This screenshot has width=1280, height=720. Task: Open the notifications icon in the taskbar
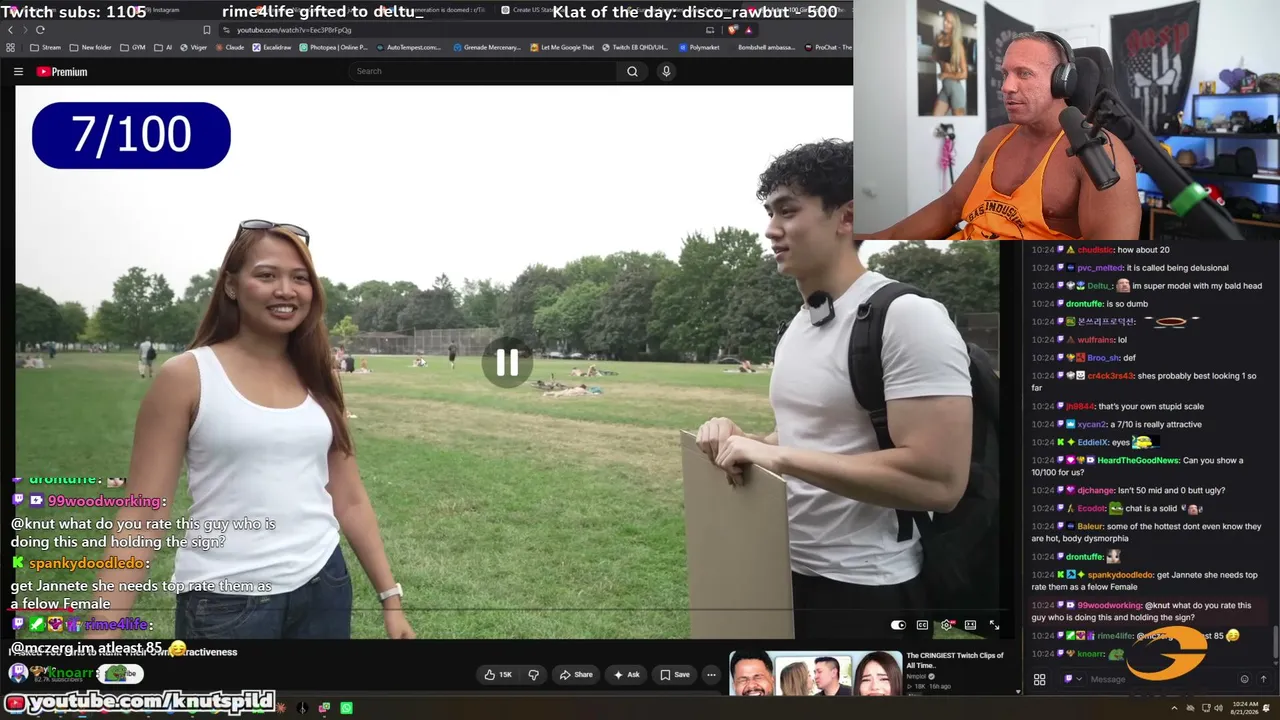click(x=1265, y=708)
